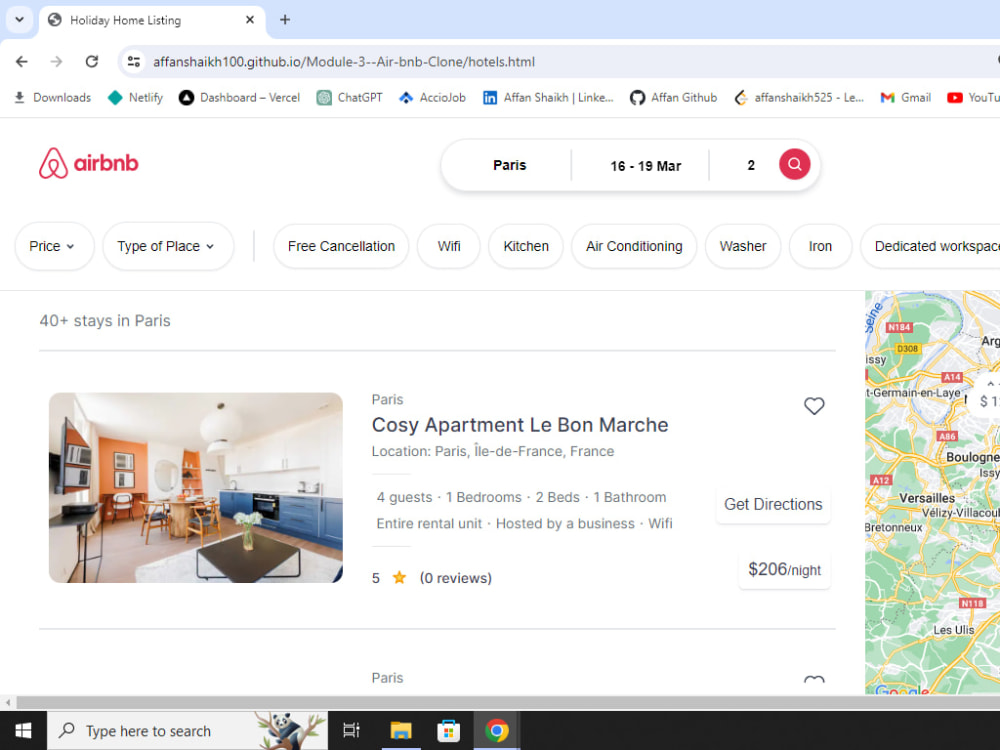Click the Windows taskbar search box

tap(188, 730)
